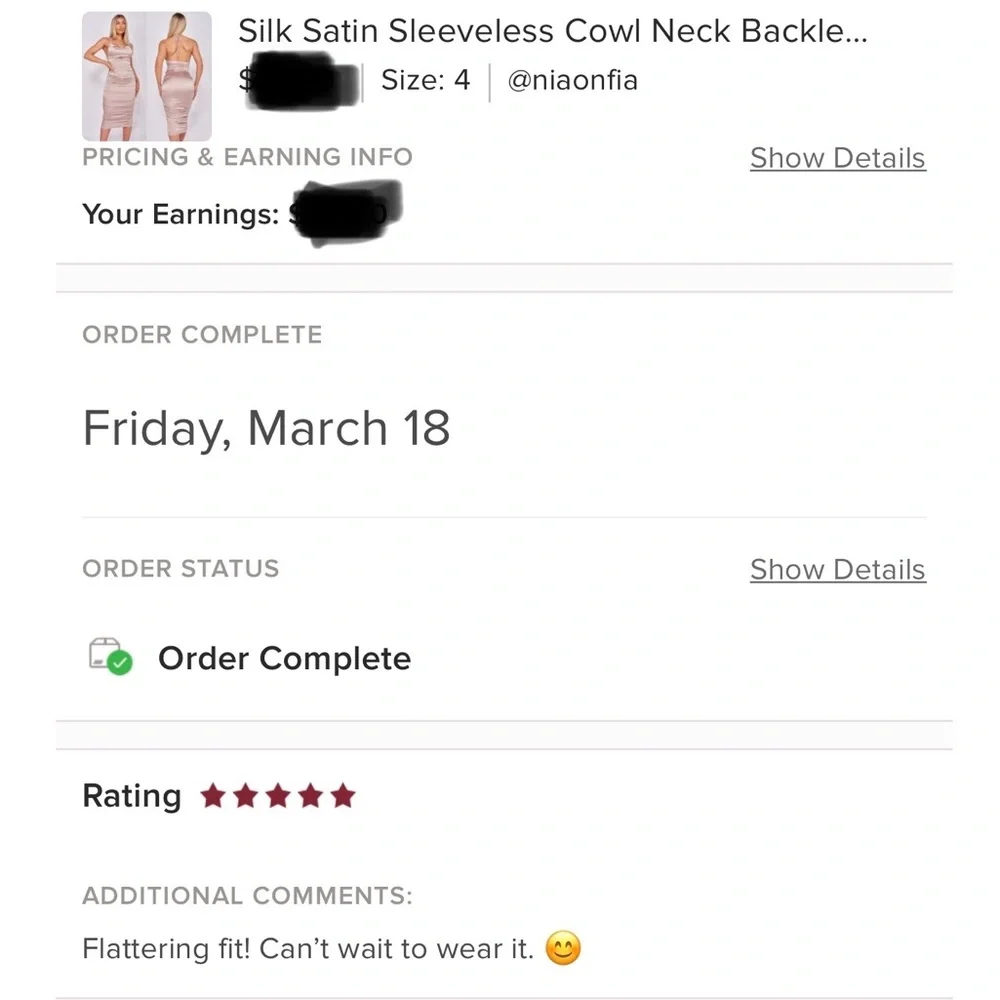Open the @niaonfia buyer profile

[572, 80]
